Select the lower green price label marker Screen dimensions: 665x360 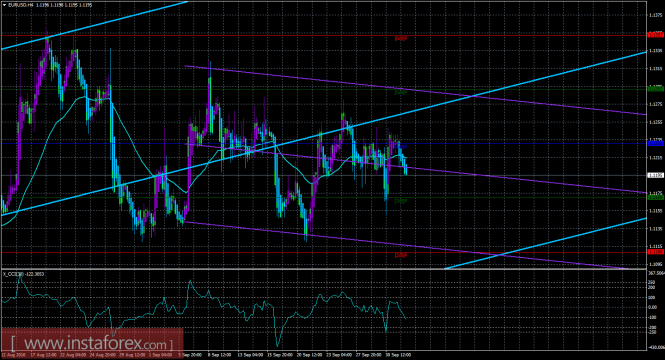tap(656, 197)
